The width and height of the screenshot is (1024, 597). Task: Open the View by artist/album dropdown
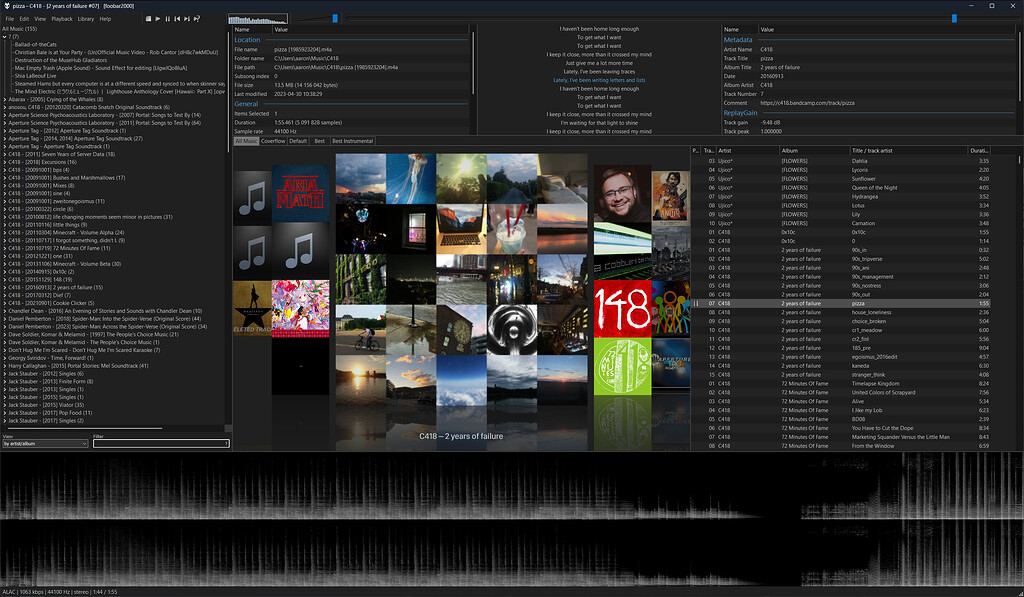45,444
